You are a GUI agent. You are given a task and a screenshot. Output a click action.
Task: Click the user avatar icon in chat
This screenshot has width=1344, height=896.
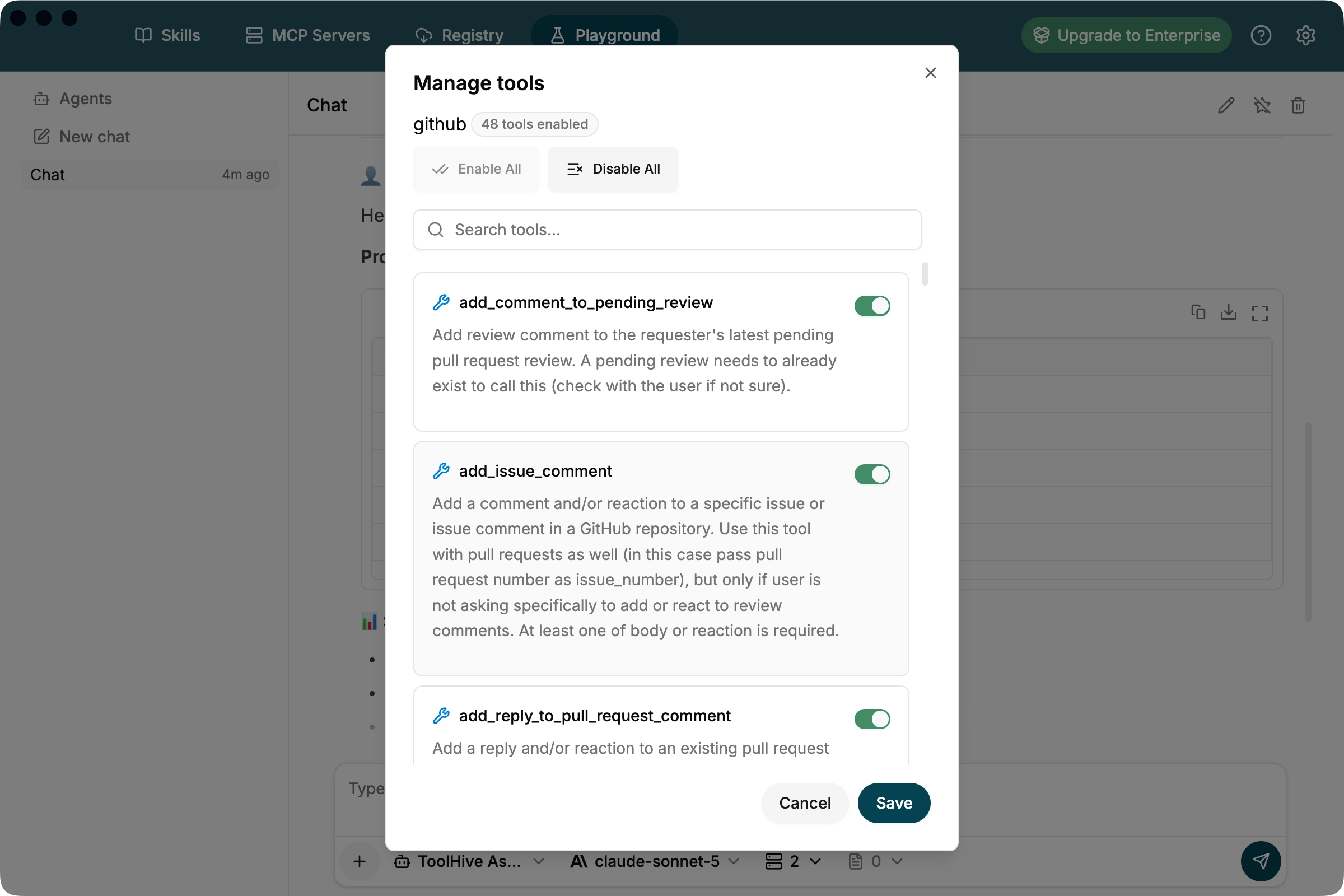point(371,175)
